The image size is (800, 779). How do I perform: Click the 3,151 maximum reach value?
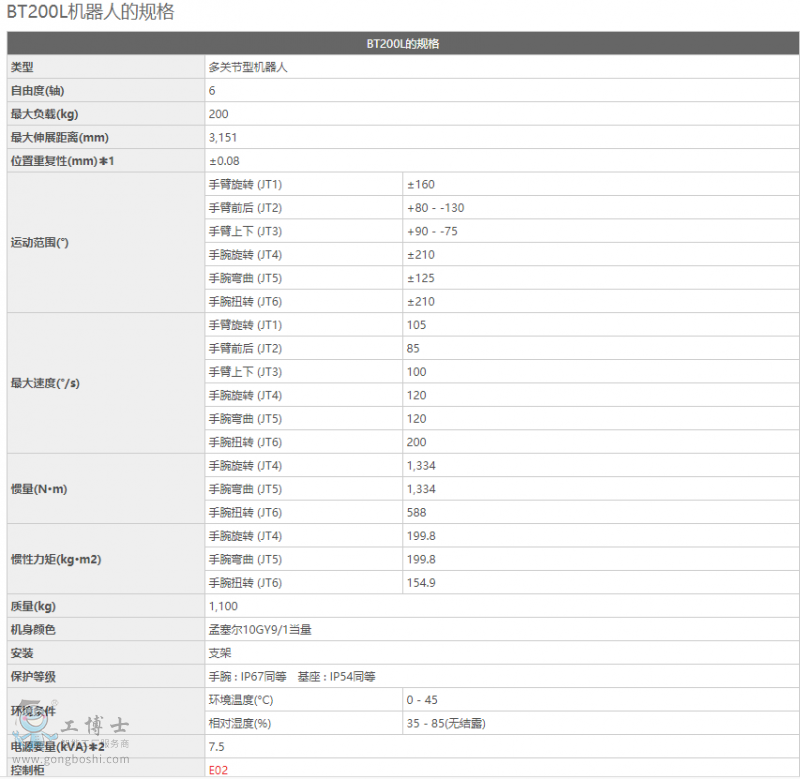[223, 137]
